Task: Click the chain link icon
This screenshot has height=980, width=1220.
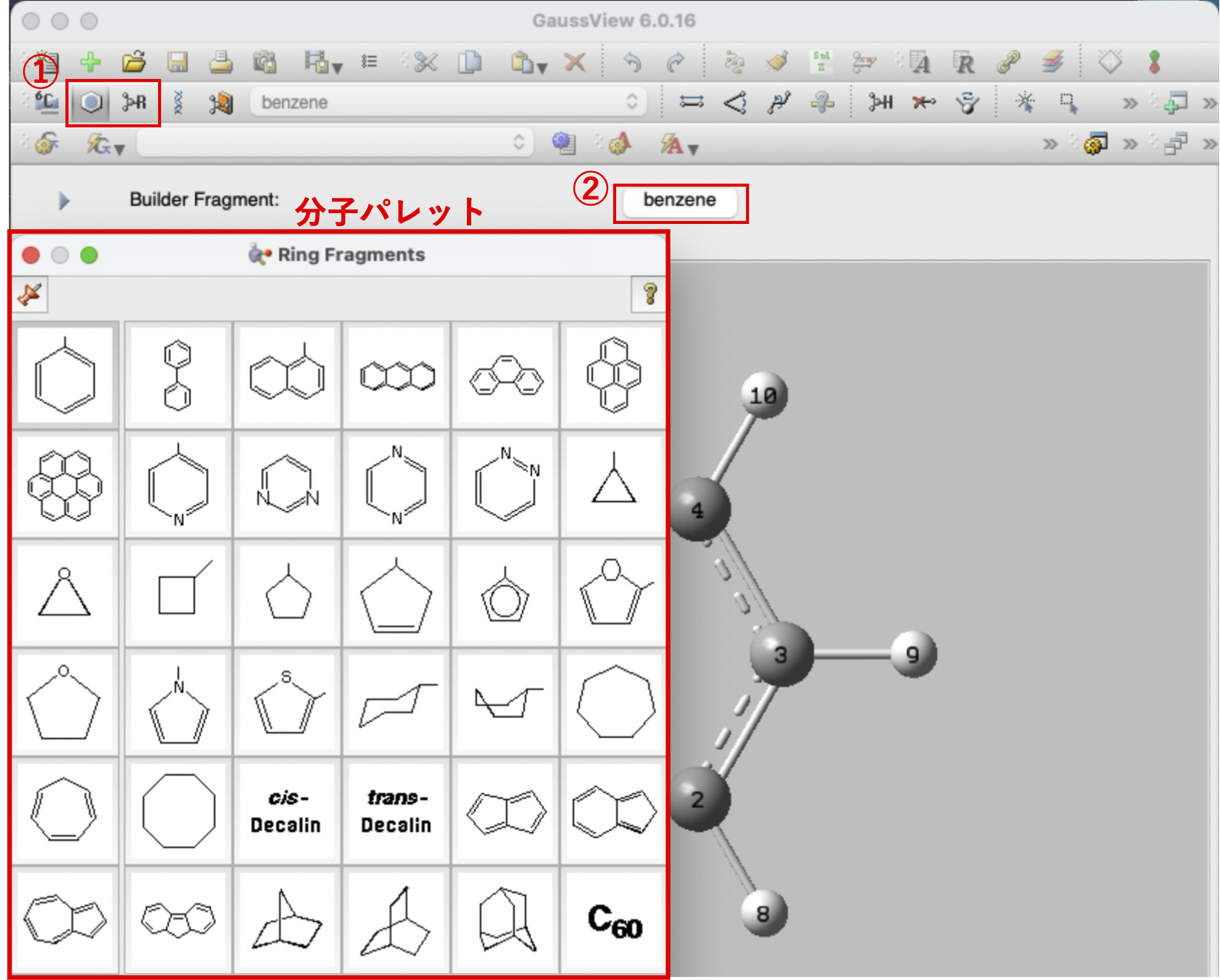Action: tap(1008, 62)
